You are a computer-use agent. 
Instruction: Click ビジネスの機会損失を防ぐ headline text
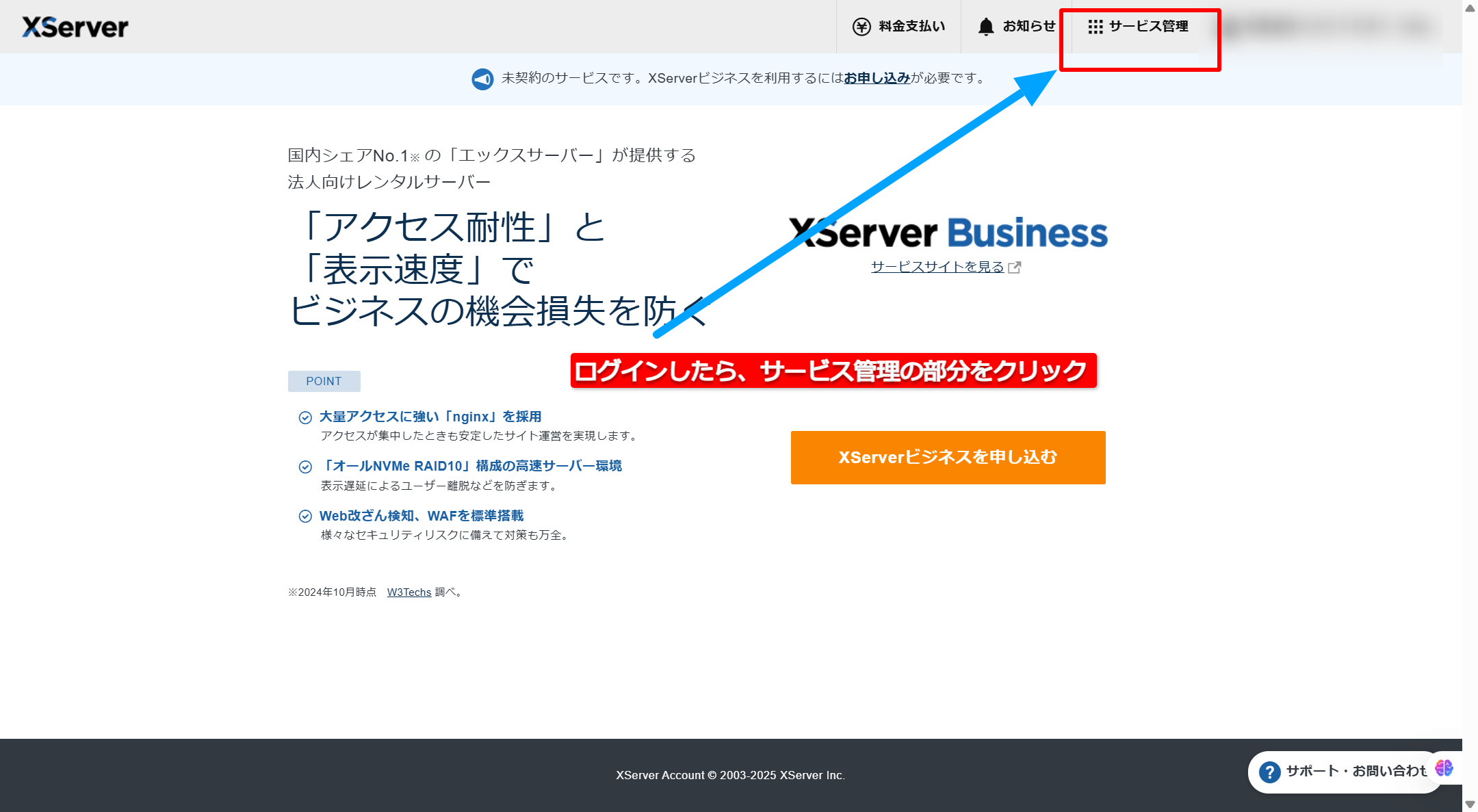coord(498,311)
